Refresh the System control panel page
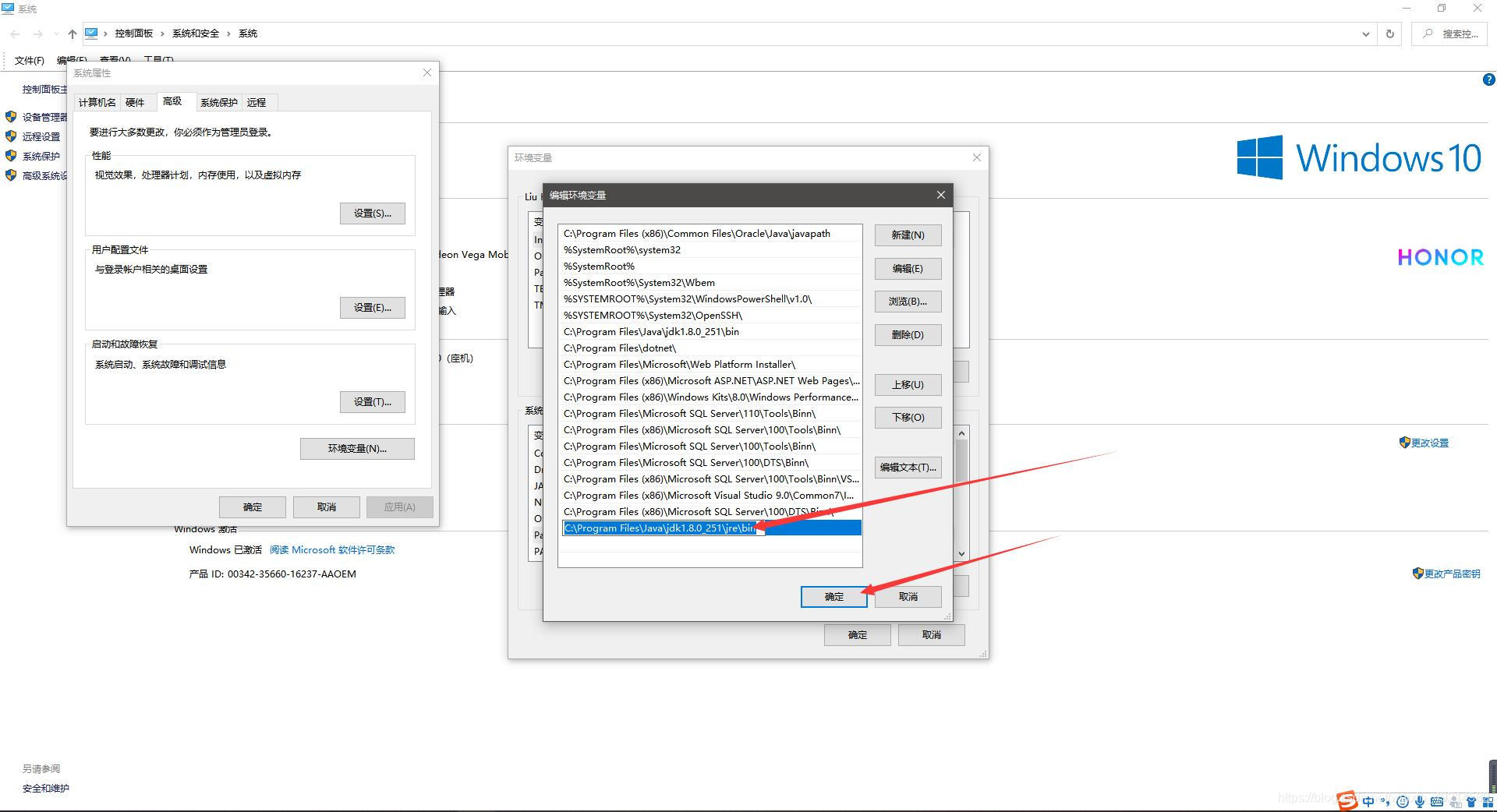 [1389, 34]
